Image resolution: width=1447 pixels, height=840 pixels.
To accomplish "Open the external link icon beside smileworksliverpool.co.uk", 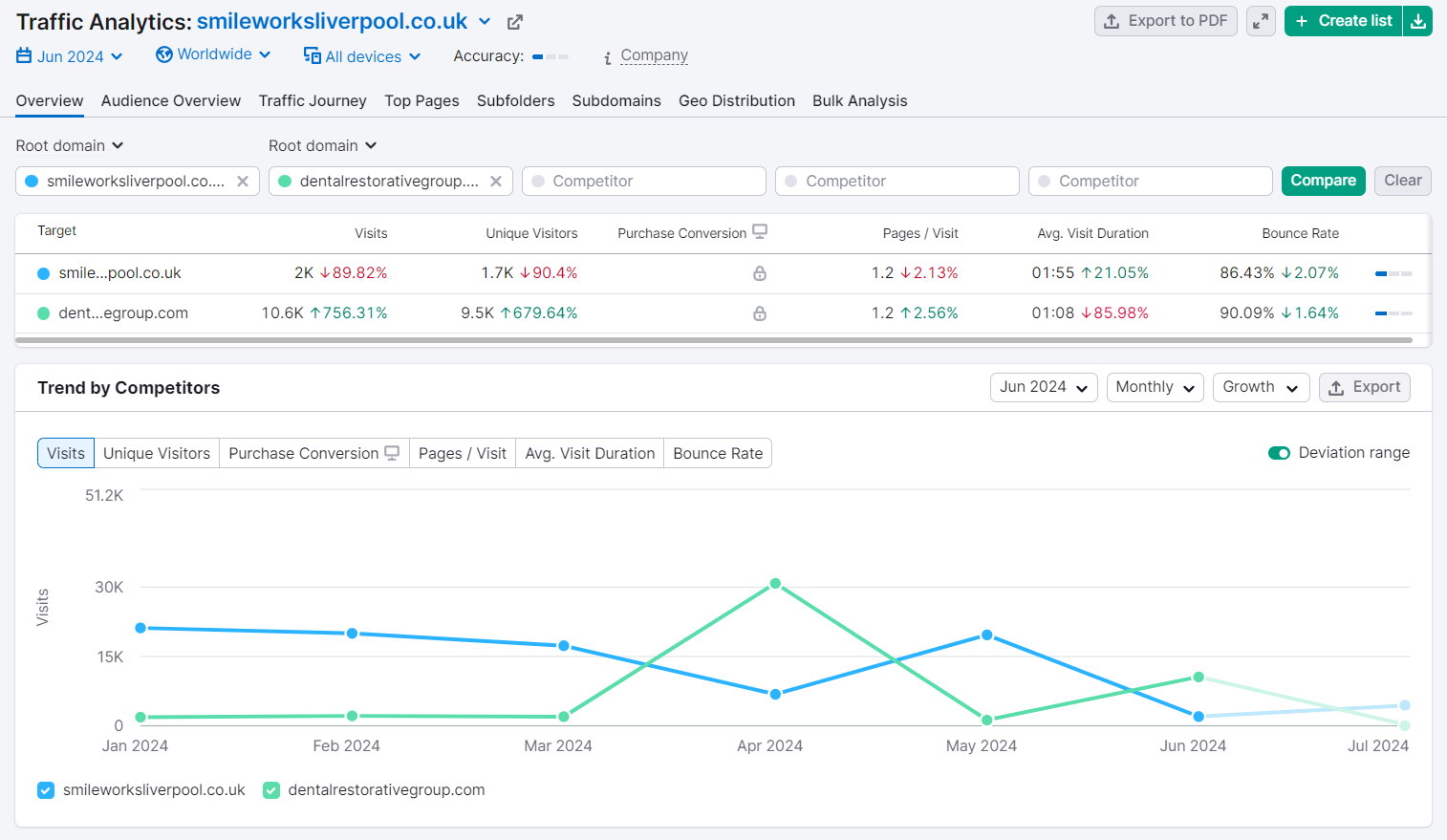I will [514, 21].
